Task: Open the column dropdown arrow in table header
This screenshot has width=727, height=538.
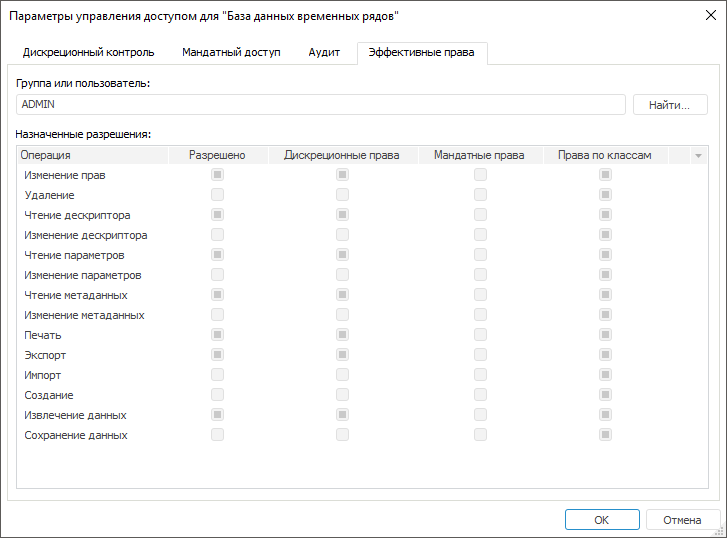Action: 698,155
